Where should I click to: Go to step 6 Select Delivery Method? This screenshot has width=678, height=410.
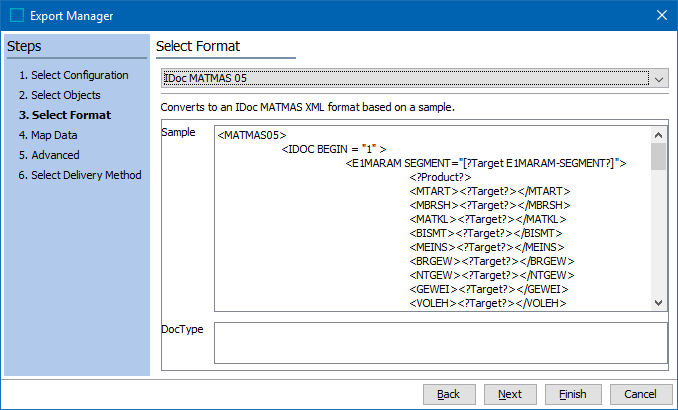[x=79, y=176]
